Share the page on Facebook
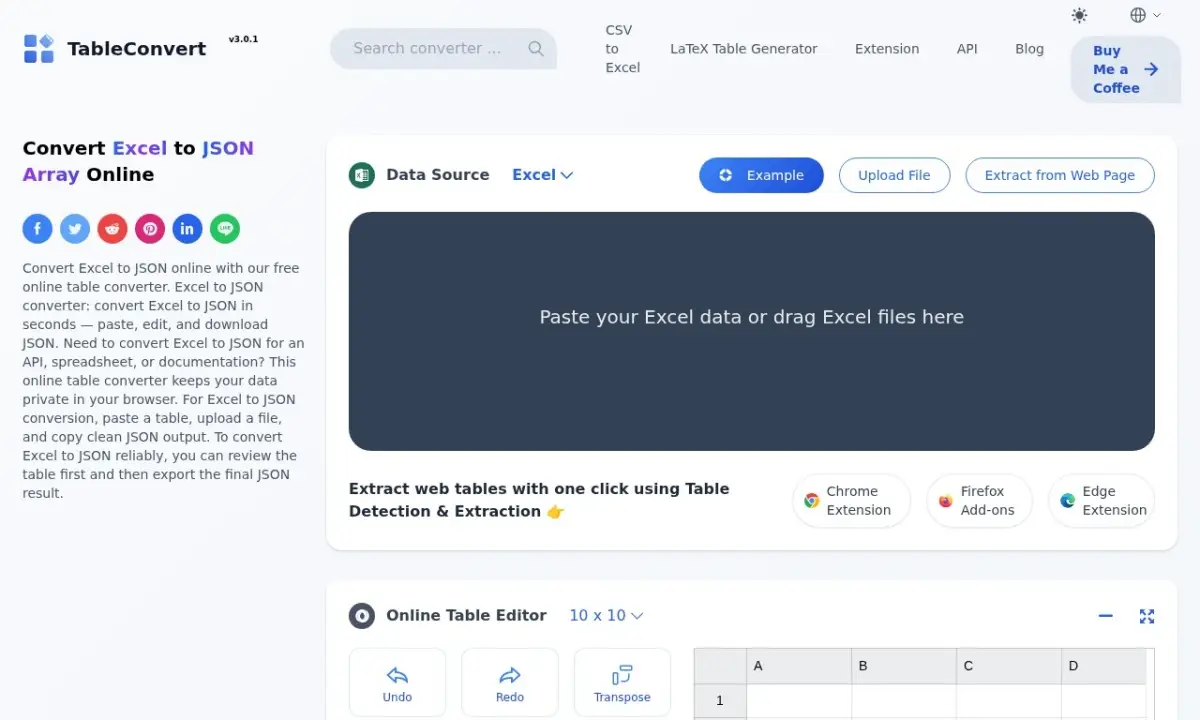This screenshot has height=720, width=1200. tap(37, 229)
